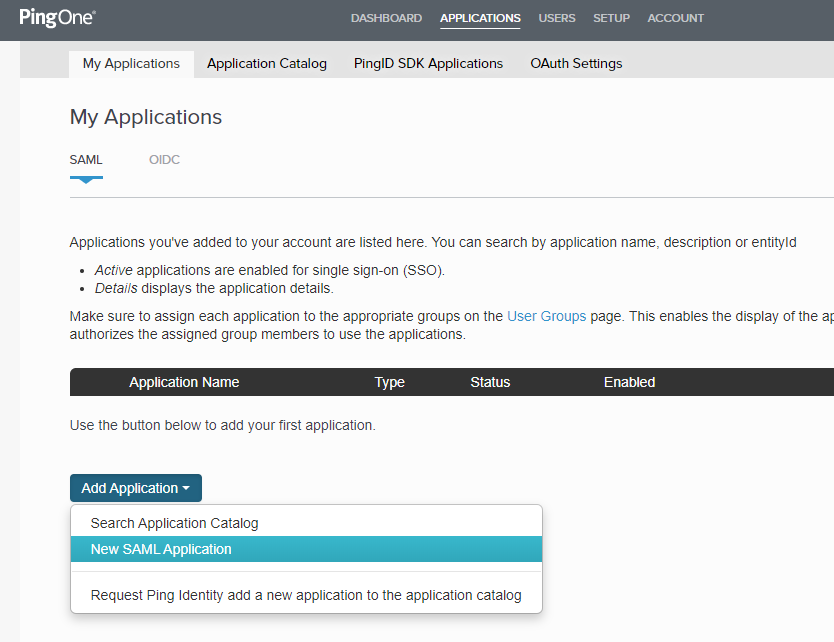834x642 pixels.
Task: Click the PingOne logo
Action: (x=57, y=17)
